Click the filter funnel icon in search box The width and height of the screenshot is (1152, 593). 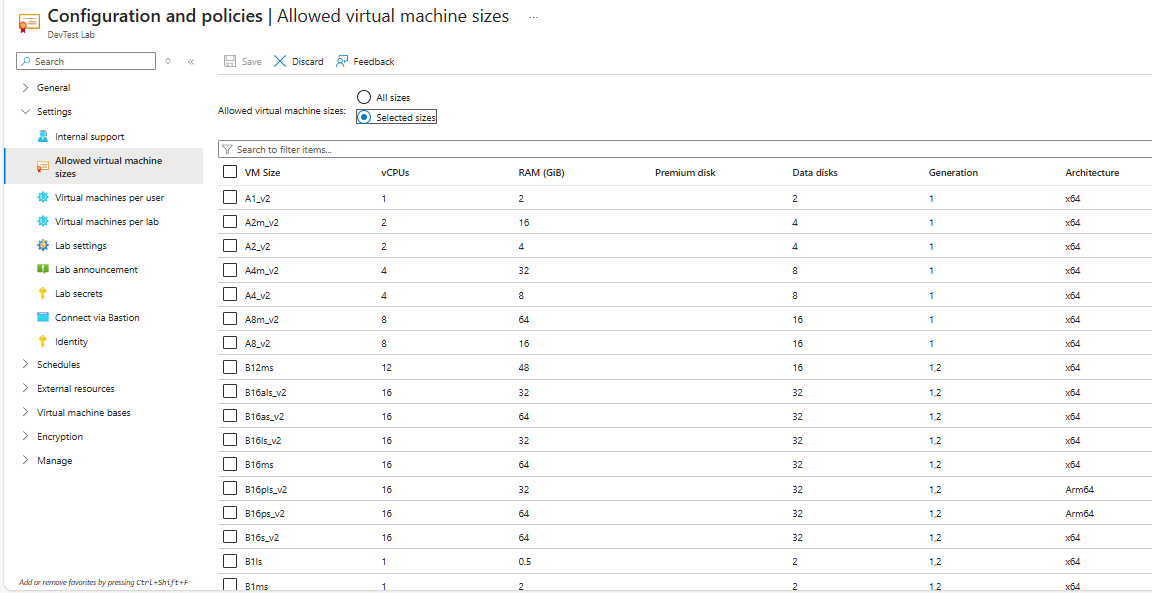tap(227, 149)
